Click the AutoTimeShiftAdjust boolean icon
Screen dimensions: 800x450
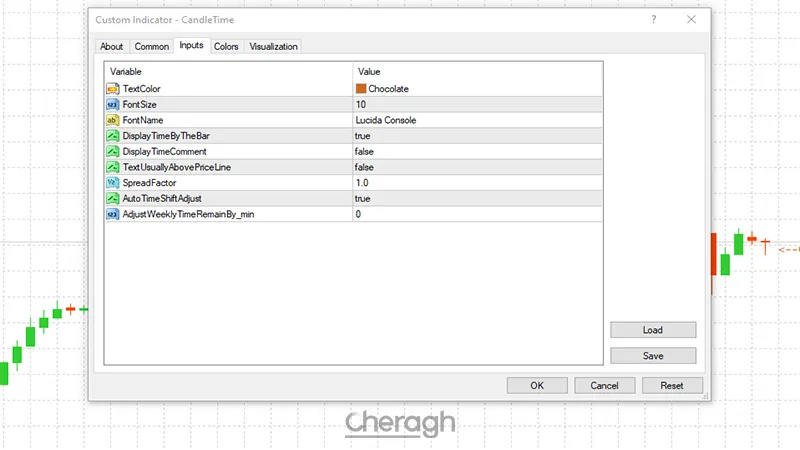click(113, 198)
